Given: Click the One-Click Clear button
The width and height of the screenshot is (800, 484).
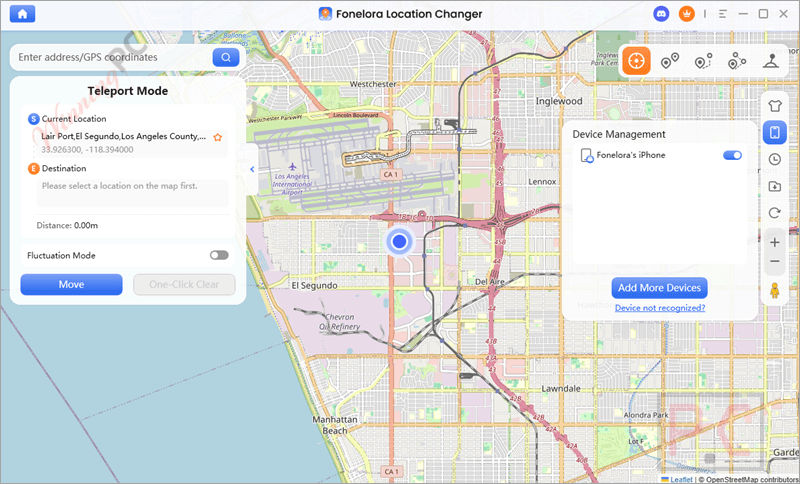Looking at the screenshot, I should click(x=184, y=285).
